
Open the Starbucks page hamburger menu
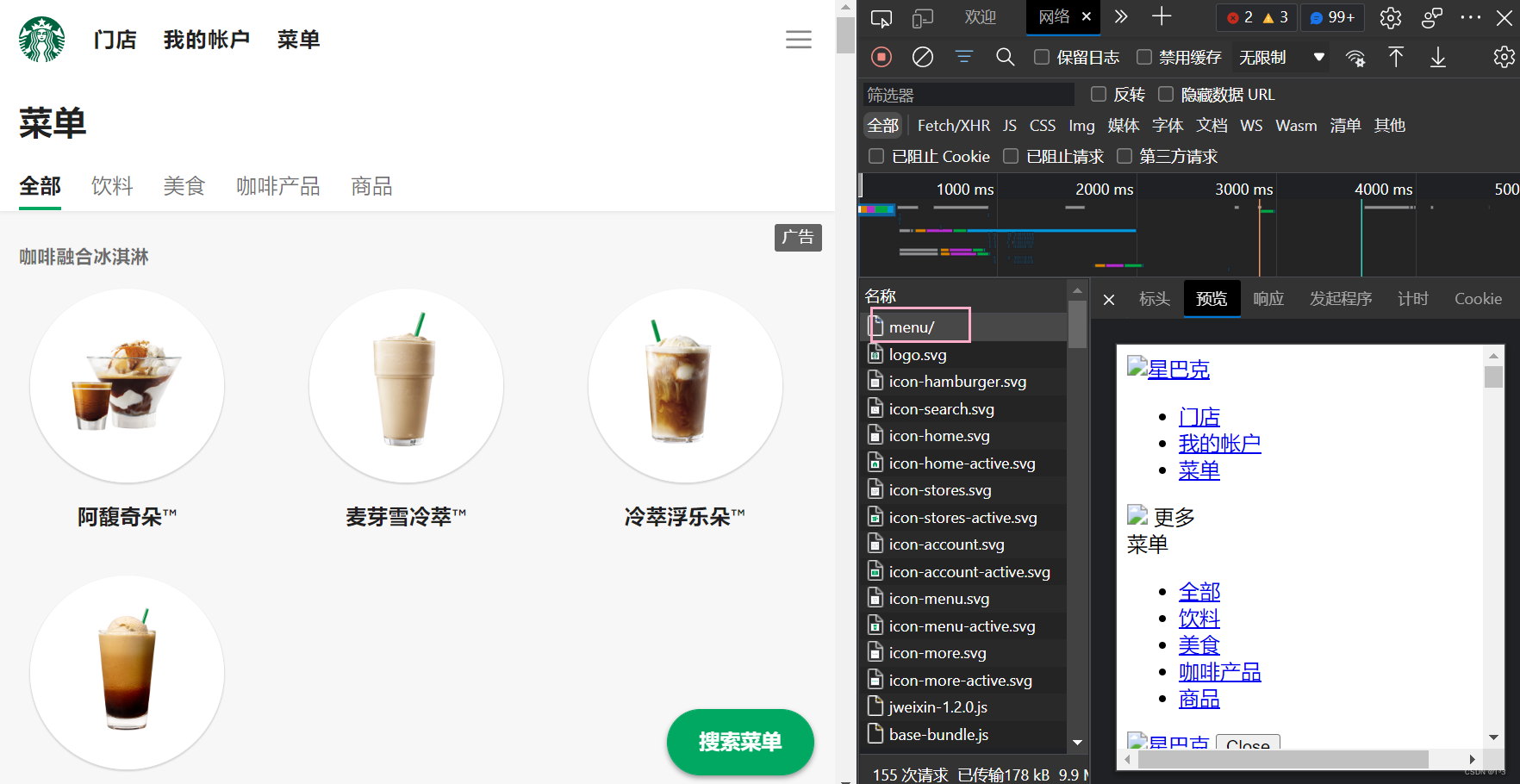[x=799, y=39]
